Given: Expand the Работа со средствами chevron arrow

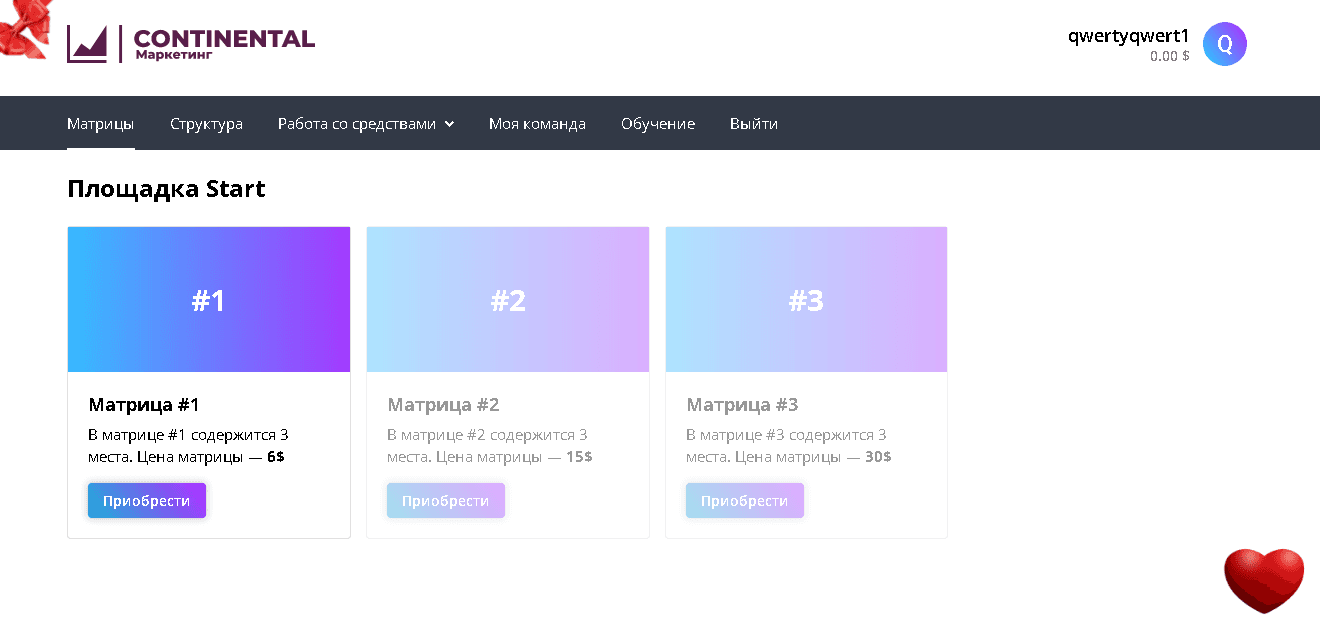Looking at the screenshot, I should coord(450,124).
